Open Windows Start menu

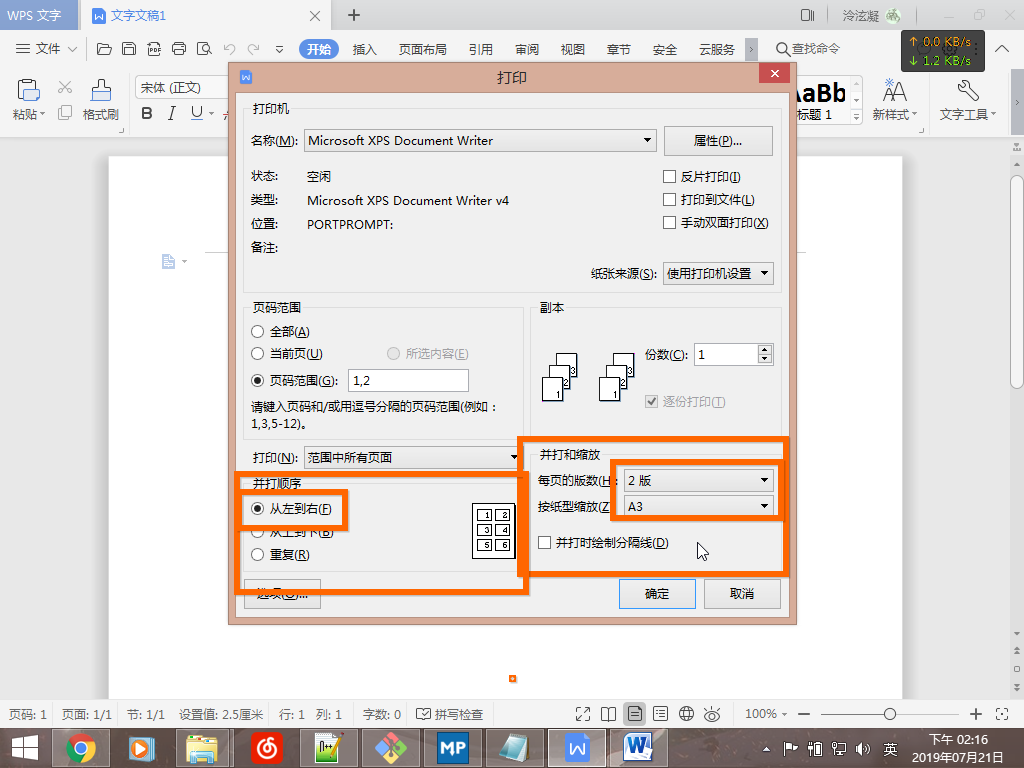pyautogui.click(x=25, y=748)
